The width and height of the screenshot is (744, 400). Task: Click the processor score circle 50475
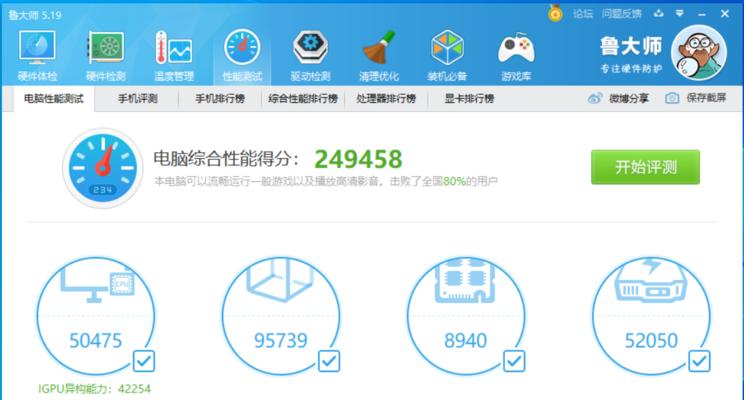point(96,316)
